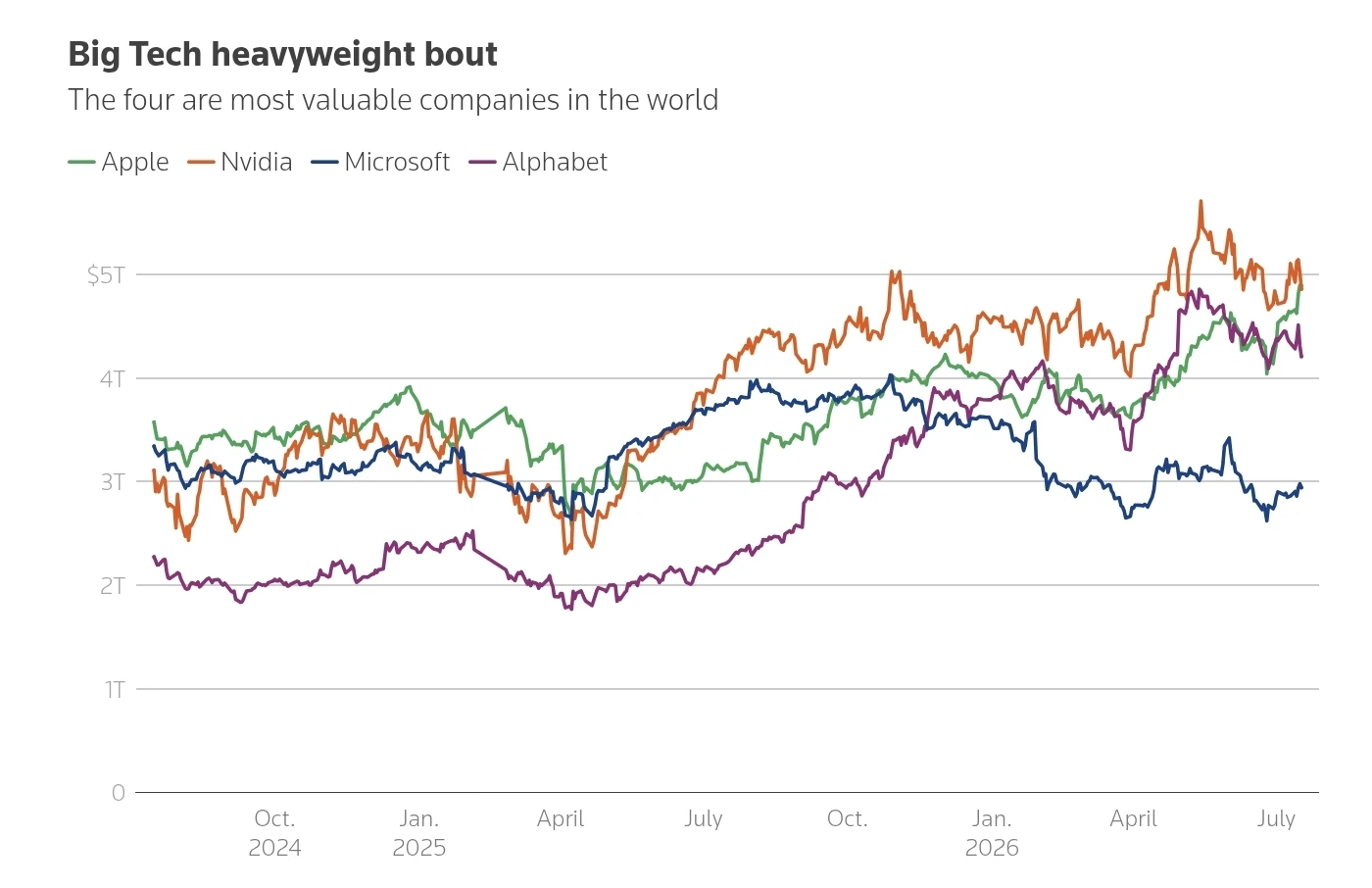Image resolution: width=1372 pixels, height=888 pixels.
Task: Click the Nvidia legend label
Action: click(x=257, y=162)
